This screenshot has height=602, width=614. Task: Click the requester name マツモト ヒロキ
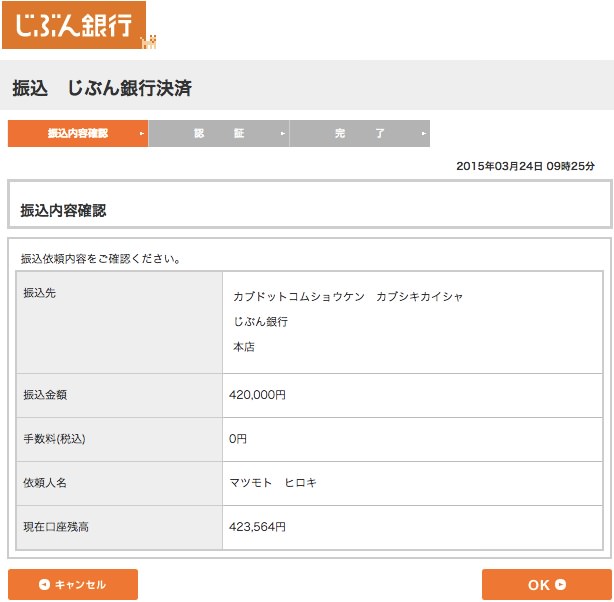273,483
